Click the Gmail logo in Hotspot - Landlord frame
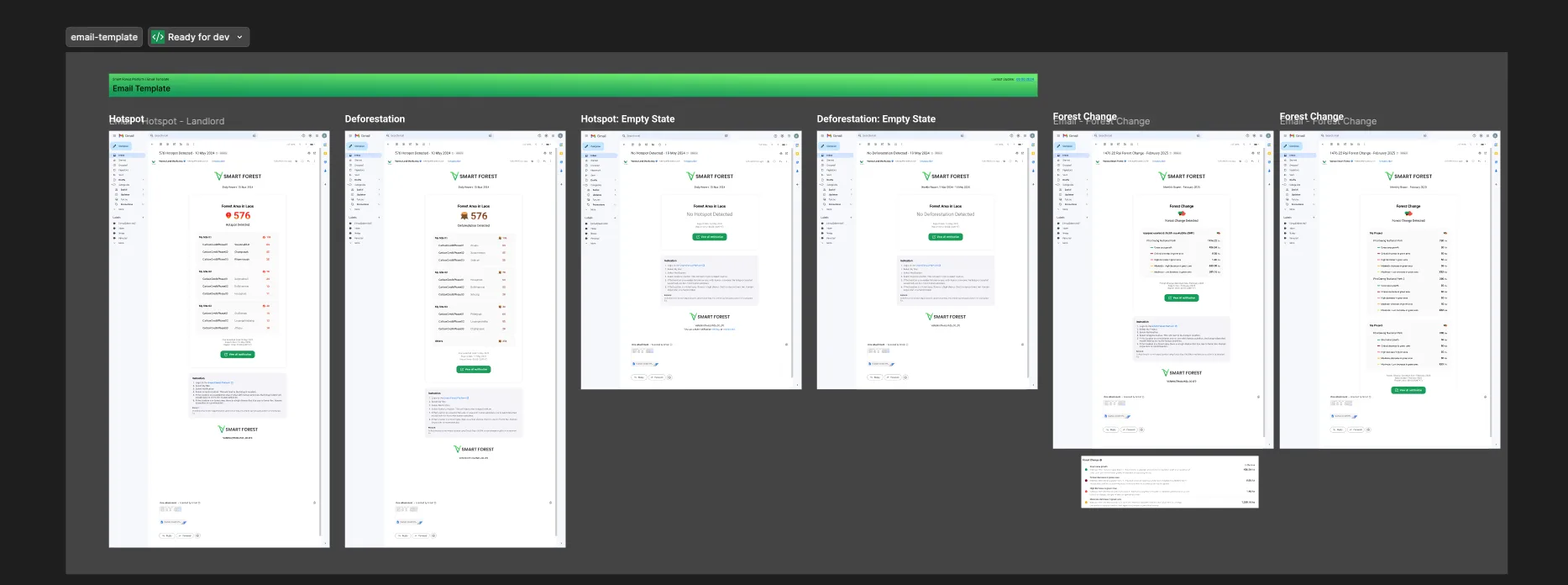1568x585 pixels. pyautogui.click(x=127, y=135)
